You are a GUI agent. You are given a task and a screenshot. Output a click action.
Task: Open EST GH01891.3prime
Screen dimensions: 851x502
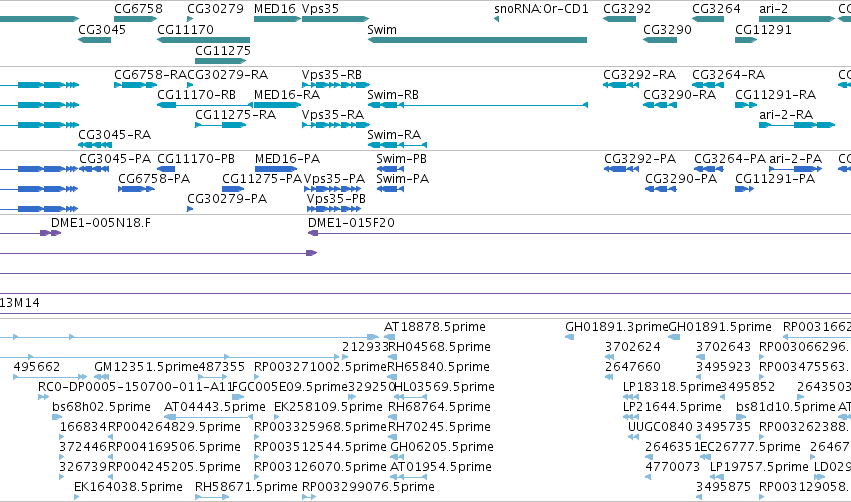(x=570, y=337)
